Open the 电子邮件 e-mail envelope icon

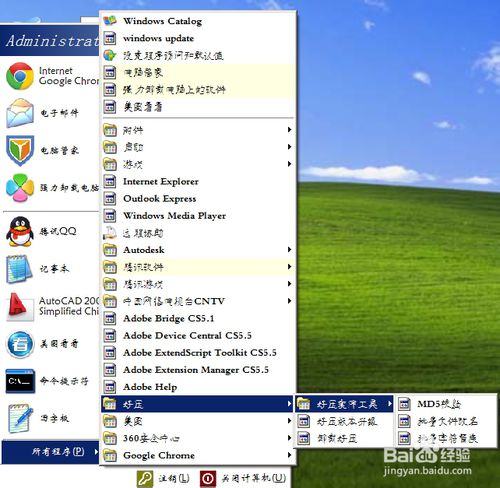pyautogui.click(x=20, y=113)
